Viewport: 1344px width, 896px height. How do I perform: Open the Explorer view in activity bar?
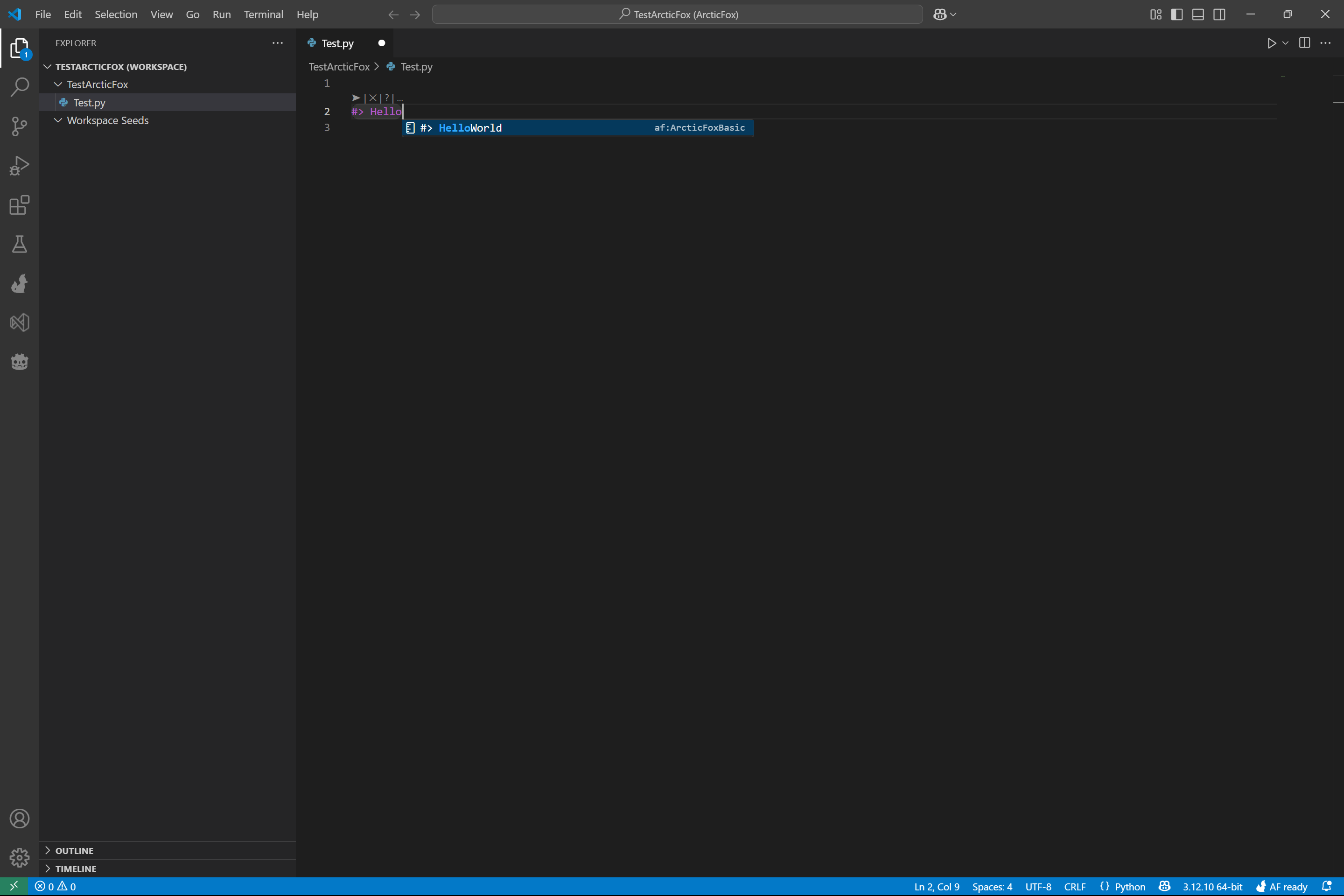click(20, 48)
